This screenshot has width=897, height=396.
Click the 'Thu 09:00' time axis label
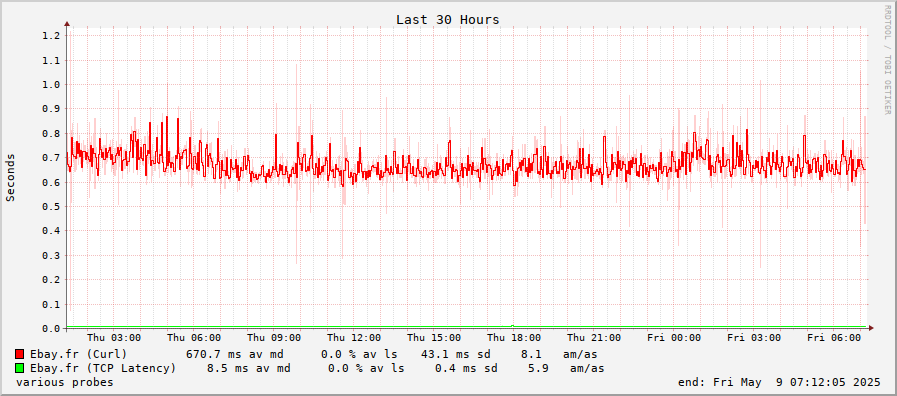click(274, 338)
